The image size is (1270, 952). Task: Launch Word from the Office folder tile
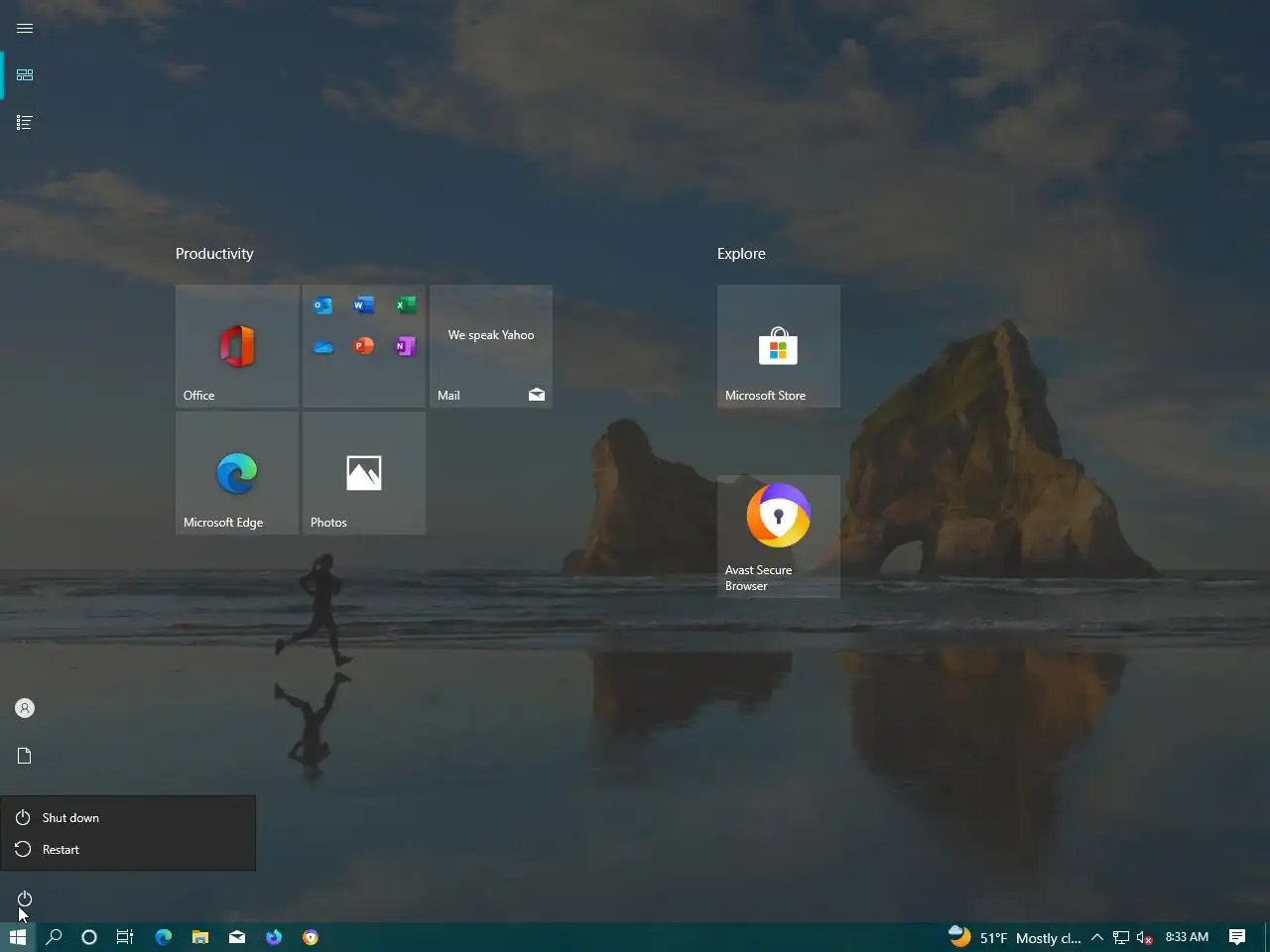(364, 305)
